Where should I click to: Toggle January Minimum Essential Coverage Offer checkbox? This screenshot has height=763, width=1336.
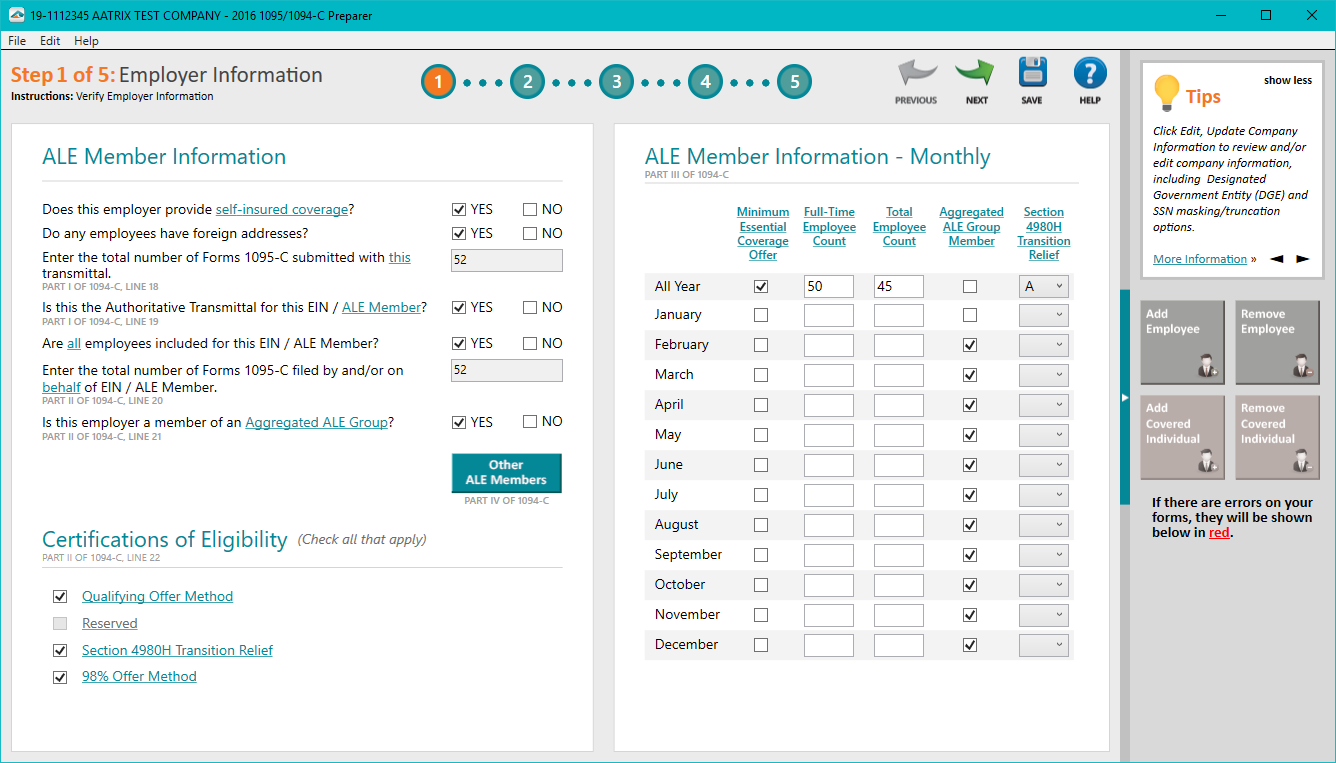[x=761, y=315]
